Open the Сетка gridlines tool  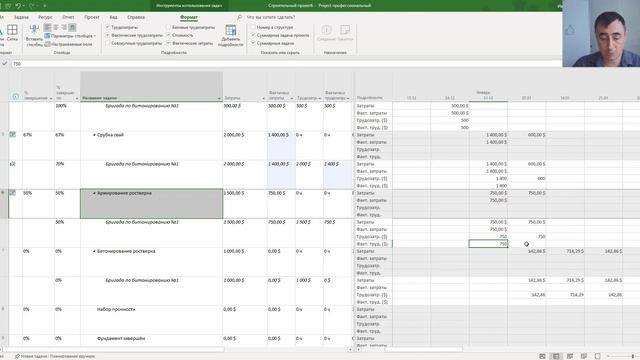(12, 33)
